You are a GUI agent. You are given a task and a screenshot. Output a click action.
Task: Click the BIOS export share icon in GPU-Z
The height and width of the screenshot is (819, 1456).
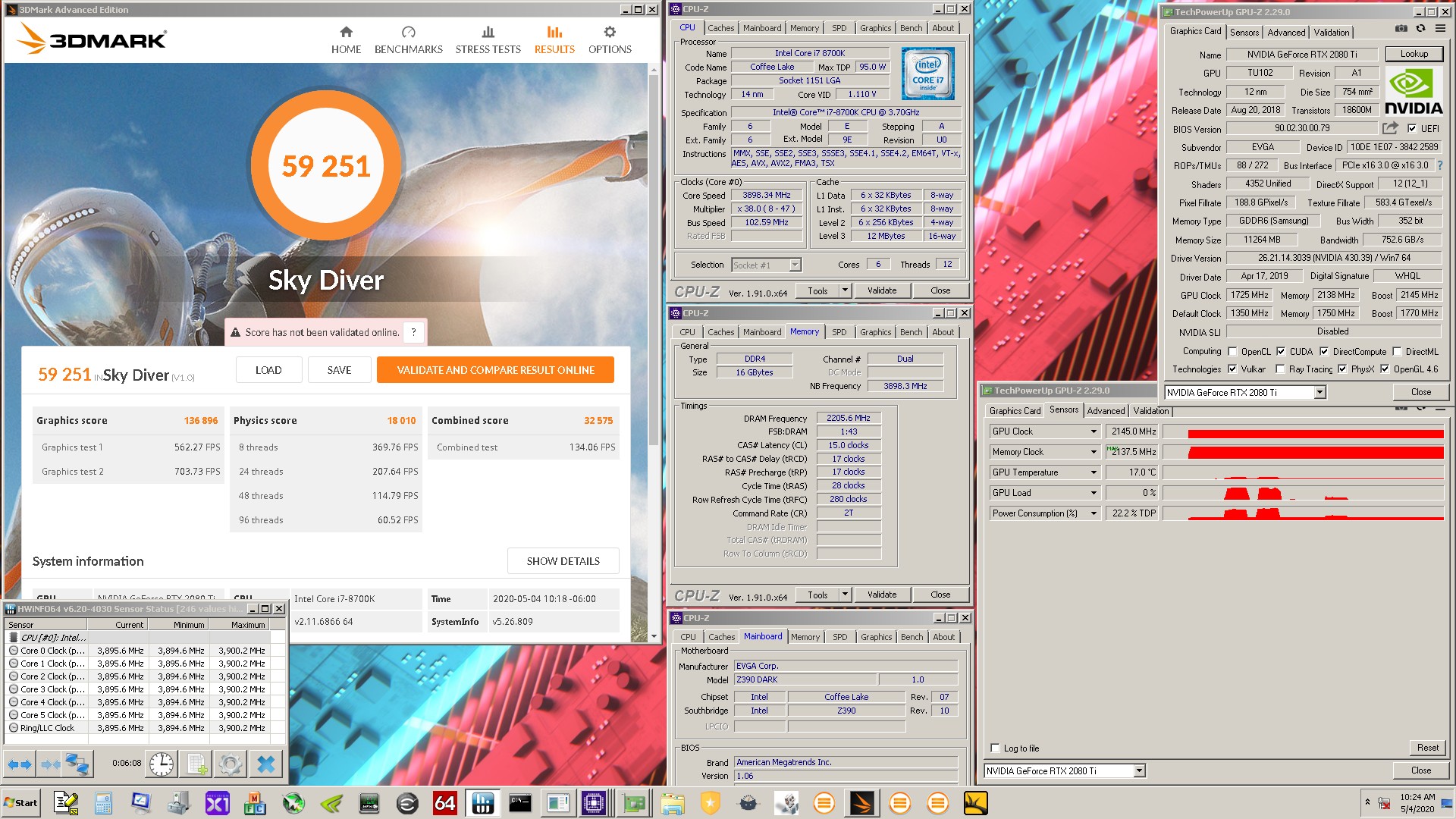[x=1390, y=128]
